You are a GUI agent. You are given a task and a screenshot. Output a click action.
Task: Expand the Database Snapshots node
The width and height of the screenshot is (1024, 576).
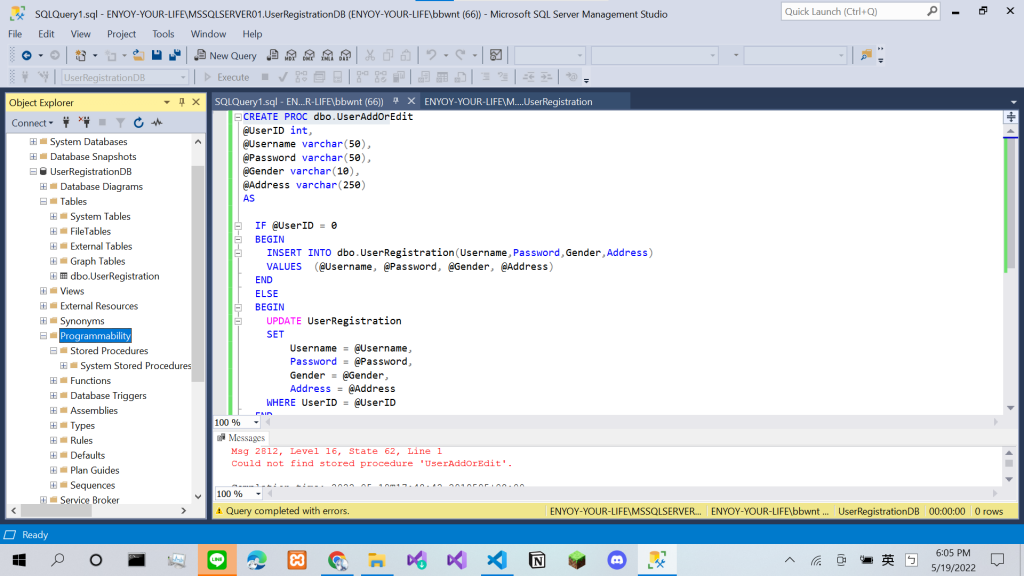click(33, 156)
